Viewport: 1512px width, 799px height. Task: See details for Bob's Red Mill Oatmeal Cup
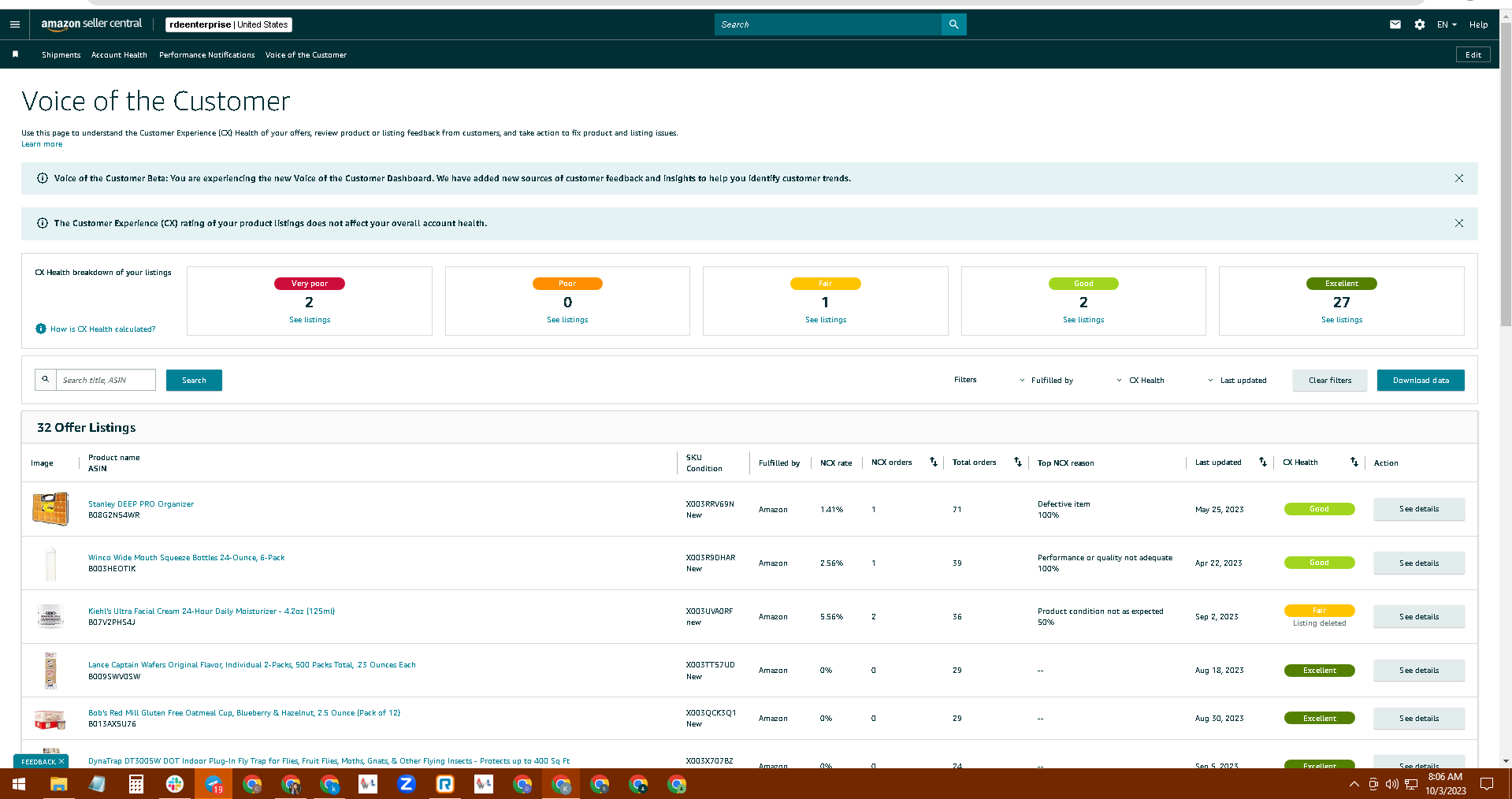tap(1419, 718)
